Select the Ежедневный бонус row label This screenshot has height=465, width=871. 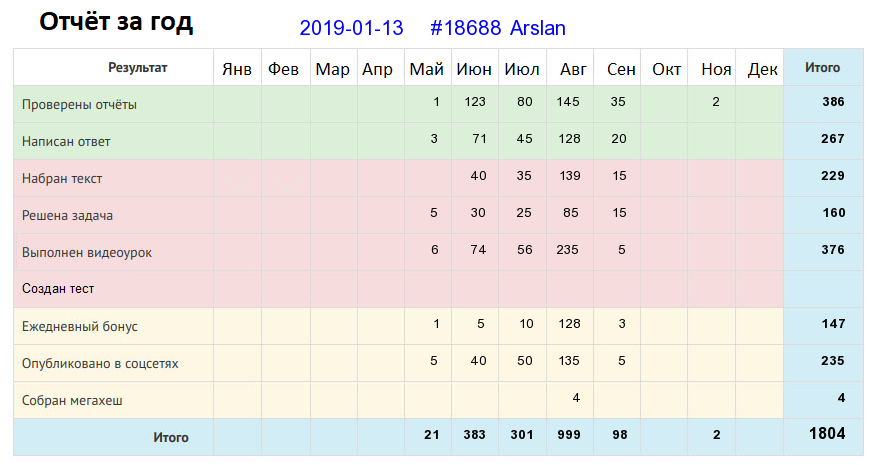coord(79,326)
